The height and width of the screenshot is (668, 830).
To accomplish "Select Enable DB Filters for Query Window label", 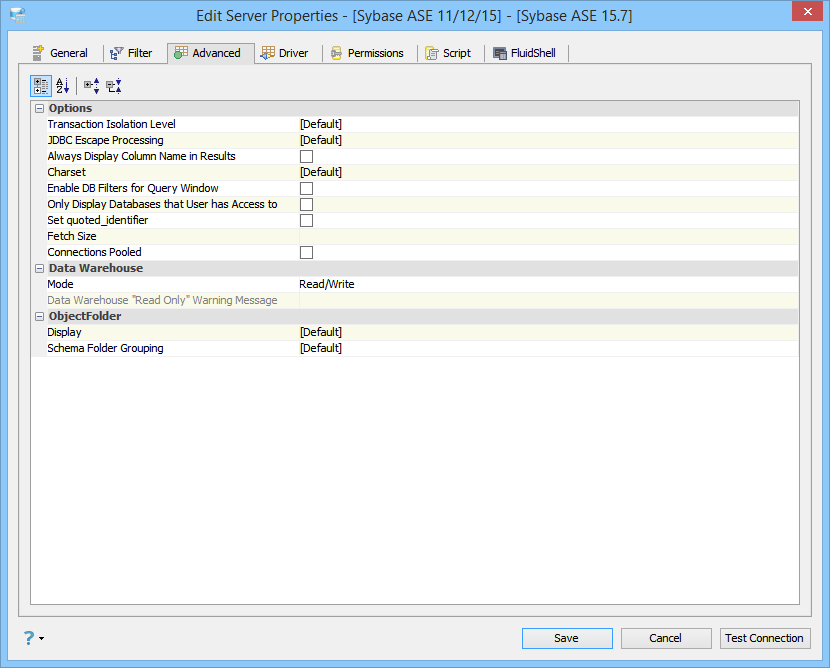I will click(133, 188).
